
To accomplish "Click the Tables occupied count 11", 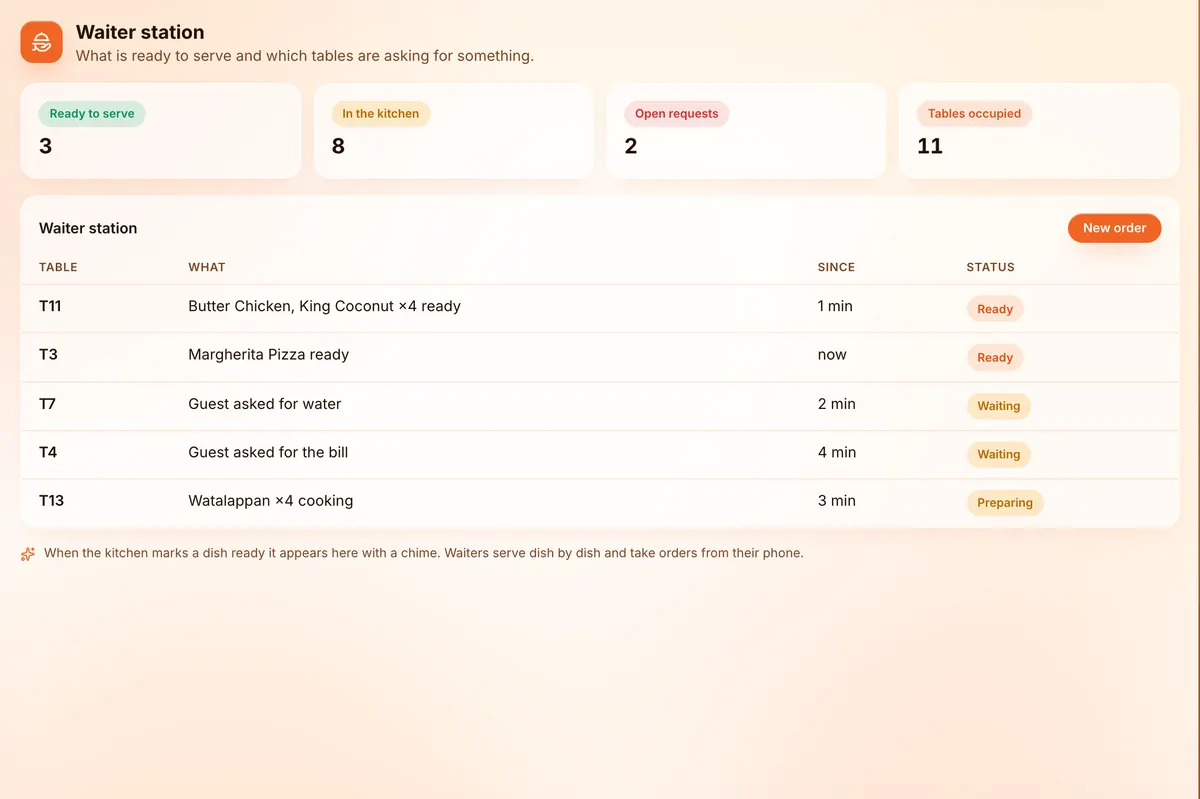I will coord(930,146).
